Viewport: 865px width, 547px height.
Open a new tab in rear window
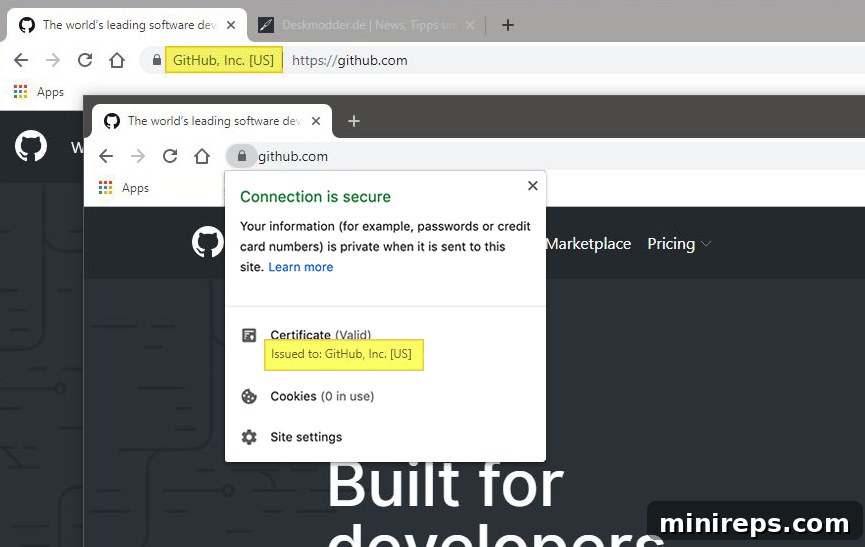click(x=508, y=25)
